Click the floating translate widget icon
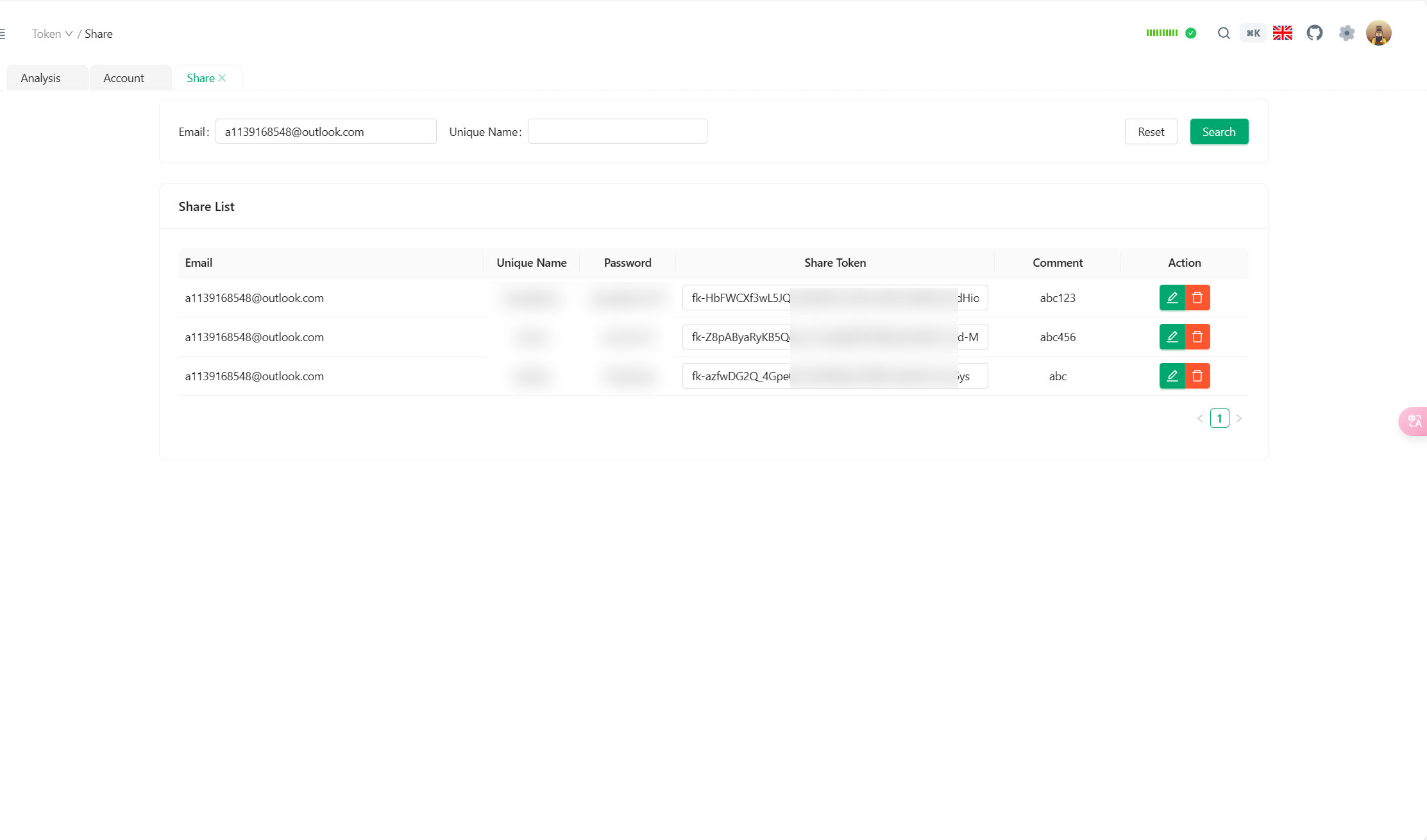This screenshot has height=840, width=1427. point(1414,421)
